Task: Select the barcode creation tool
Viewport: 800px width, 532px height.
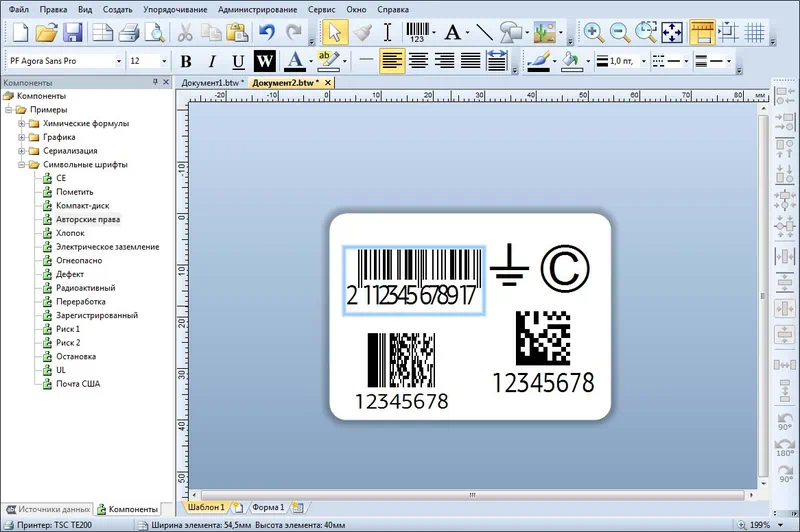Action: pyautogui.click(x=418, y=32)
